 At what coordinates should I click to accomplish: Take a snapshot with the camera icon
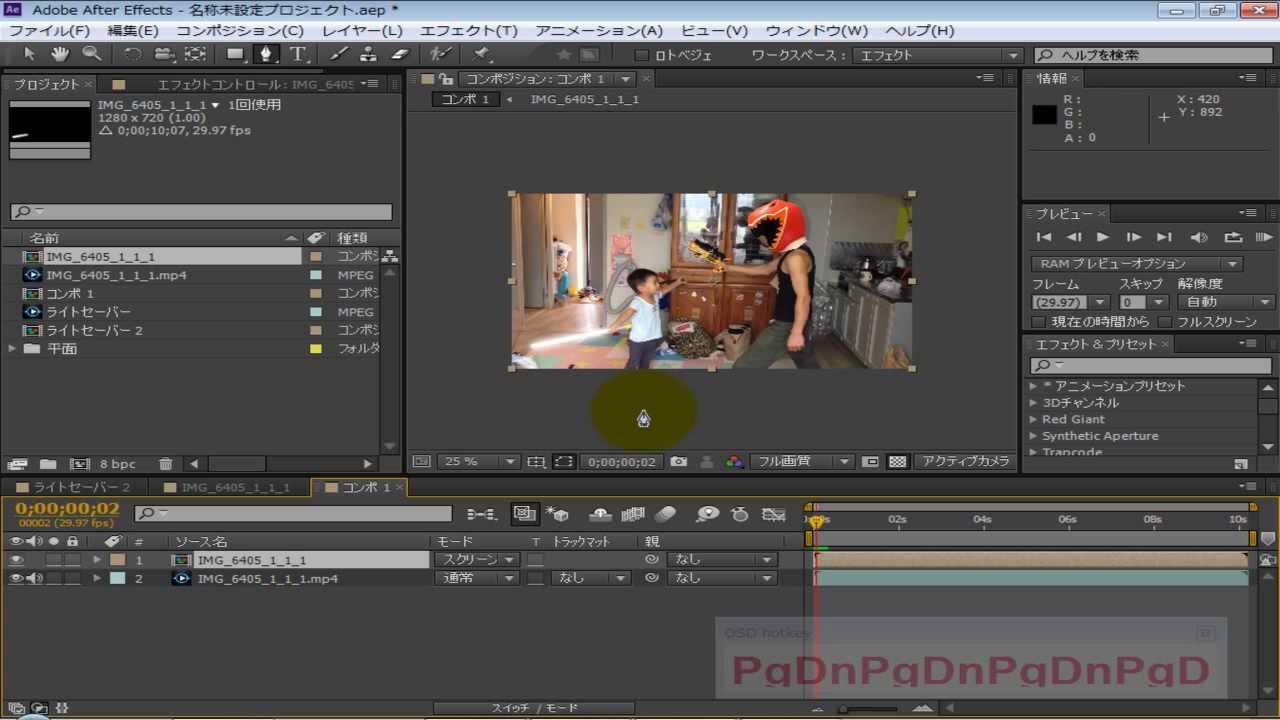(x=679, y=462)
